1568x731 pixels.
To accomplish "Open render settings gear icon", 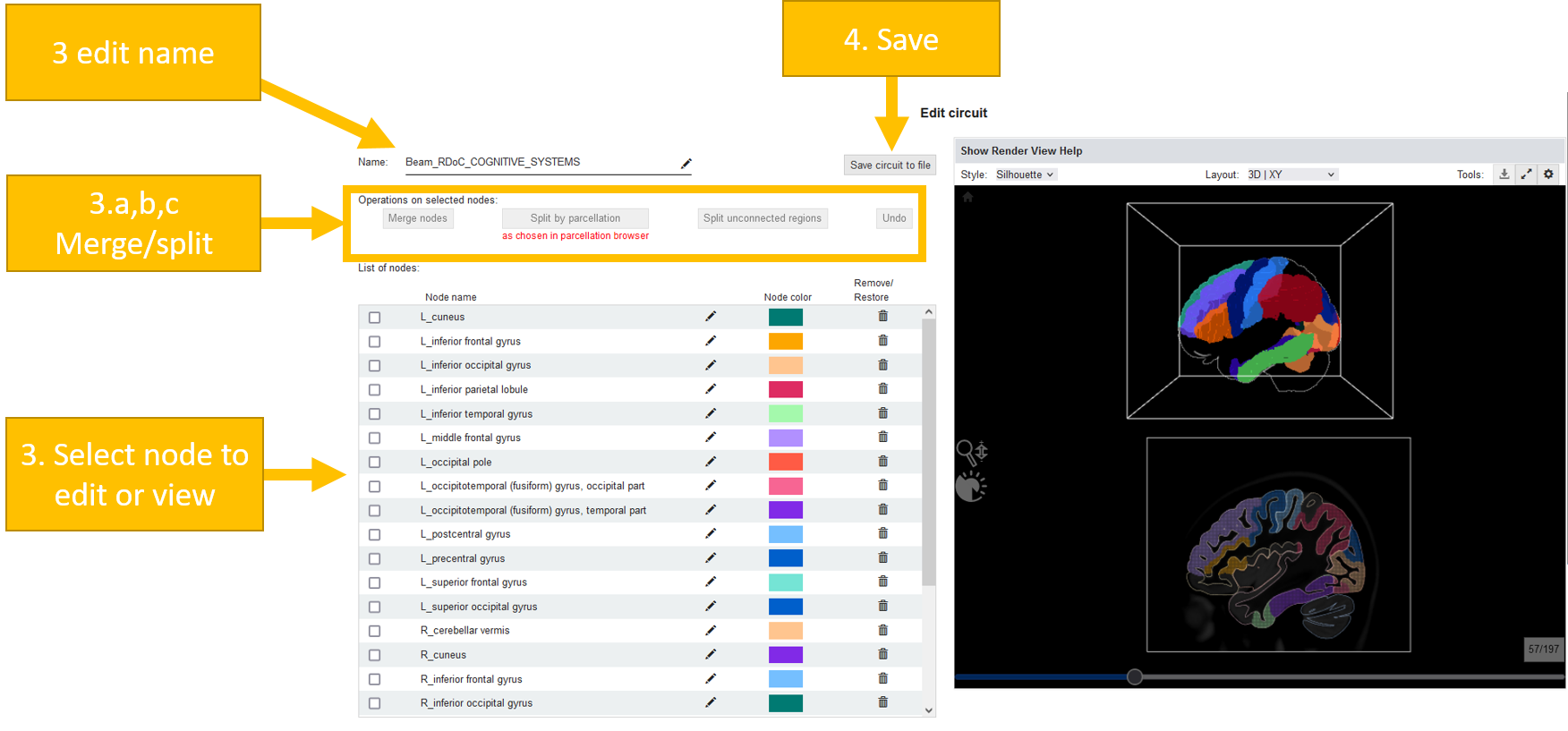I will pos(1548,174).
